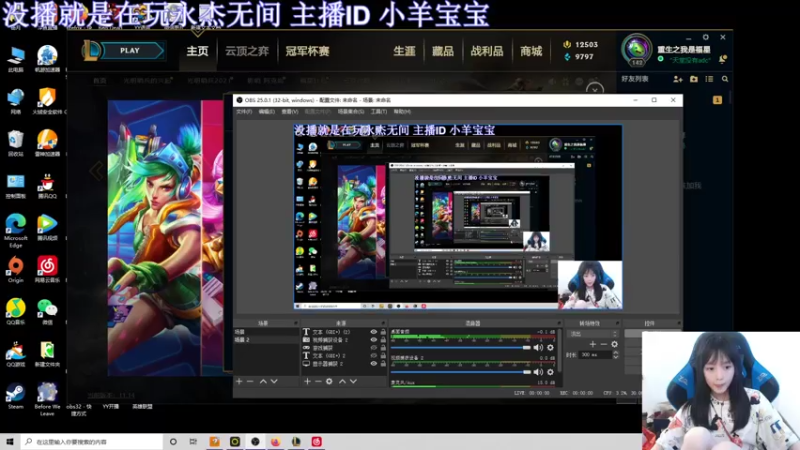800x450 pixels.
Task: Open Origin desktop shortcut
Action: coord(15,269)
